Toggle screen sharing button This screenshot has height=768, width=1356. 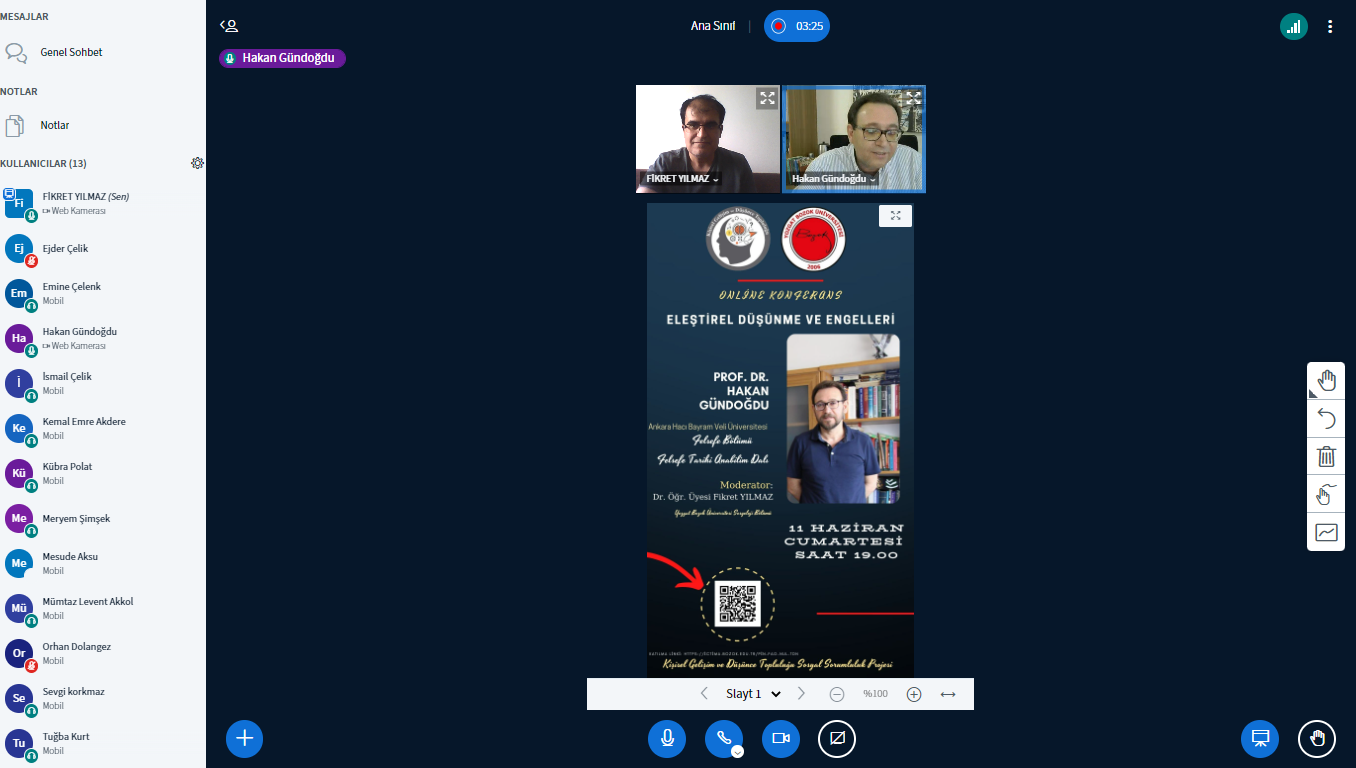click(x=837, y=739)
